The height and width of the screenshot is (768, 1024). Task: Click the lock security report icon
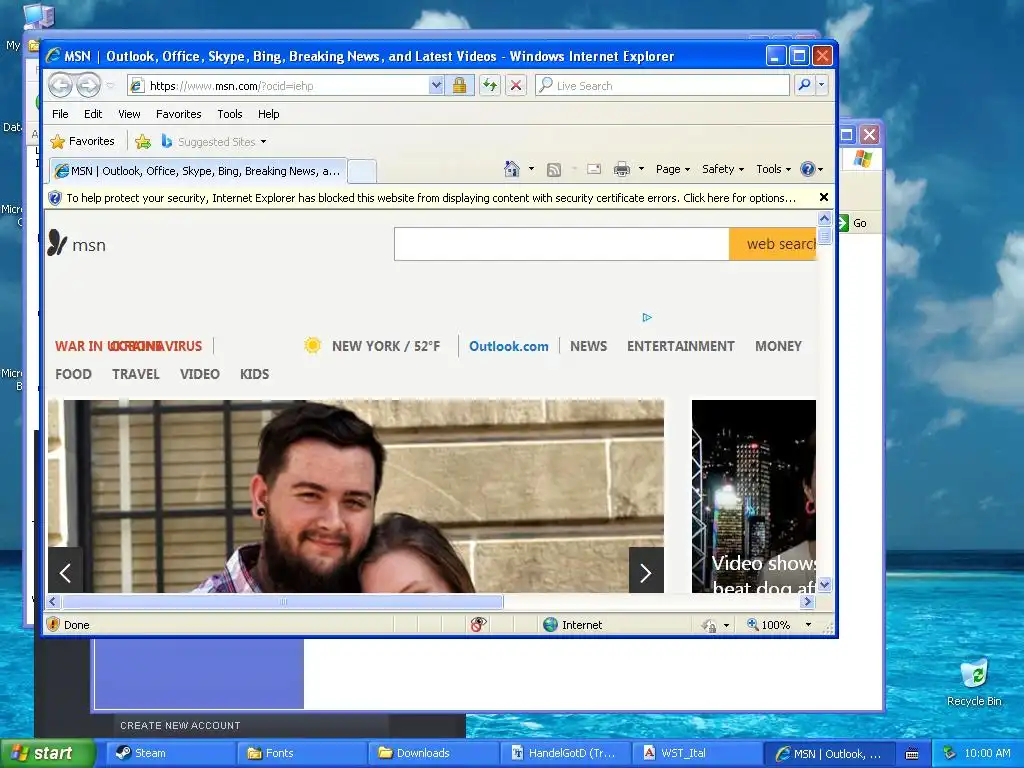[460, 85]
